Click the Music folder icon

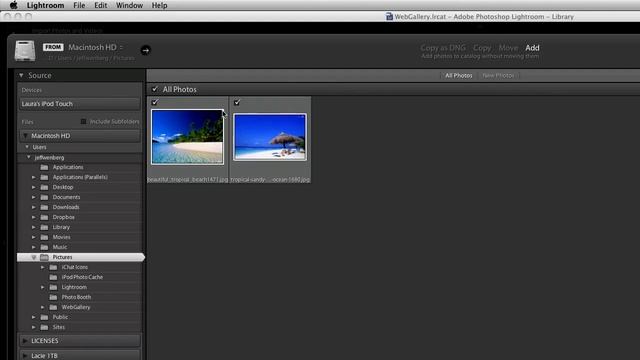(x=44, y=247)
